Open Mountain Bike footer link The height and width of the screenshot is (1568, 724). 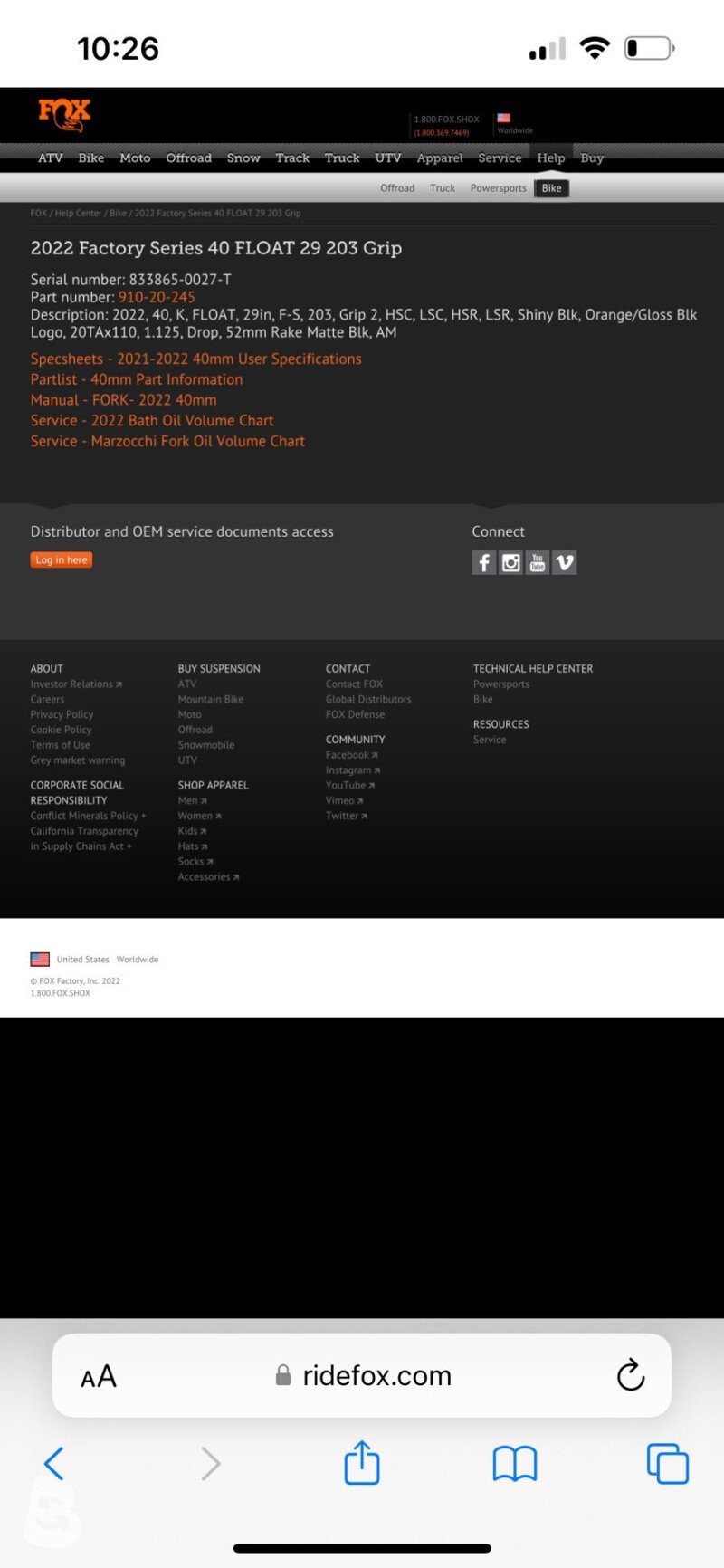211,700
